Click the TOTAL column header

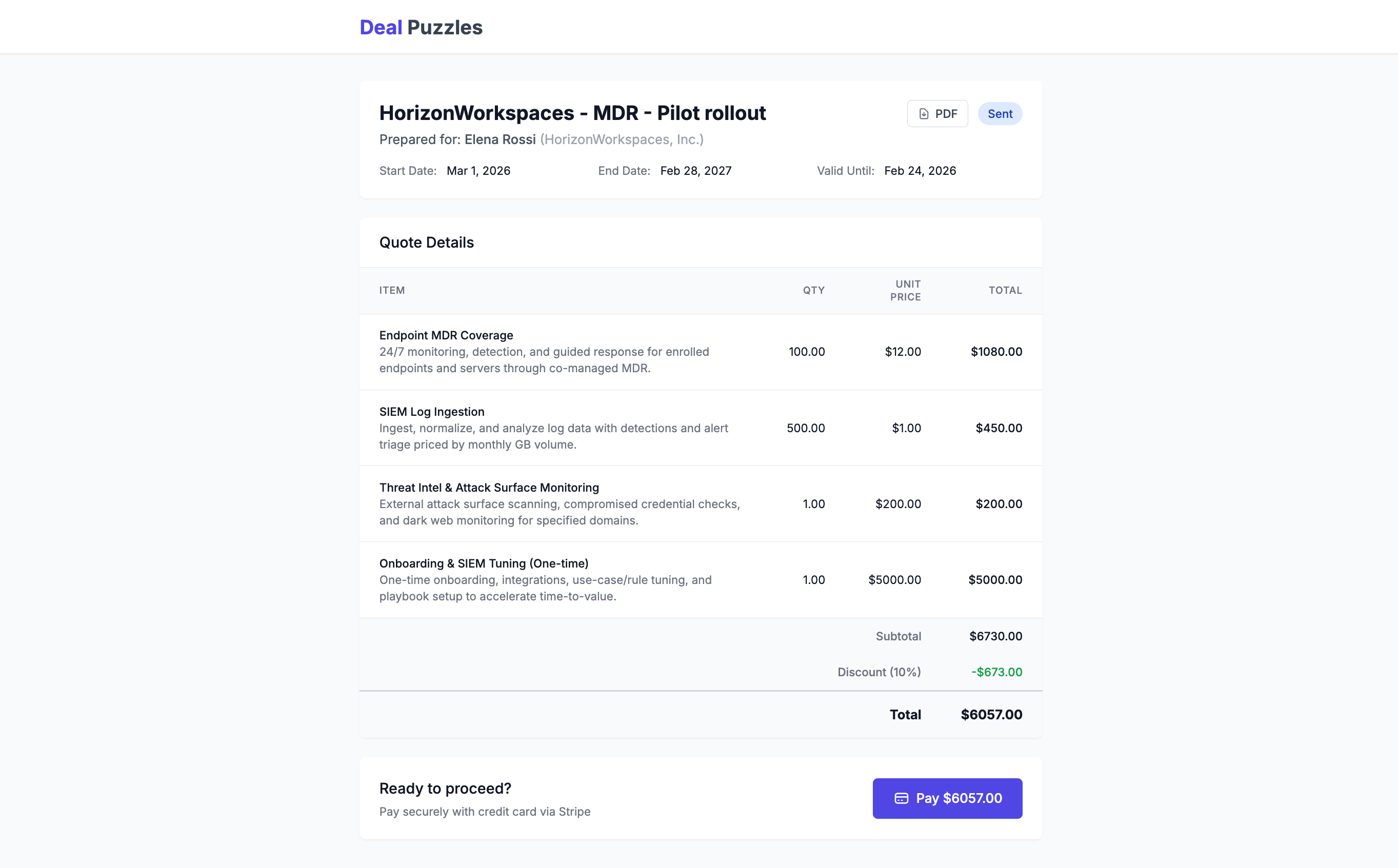1005,291
